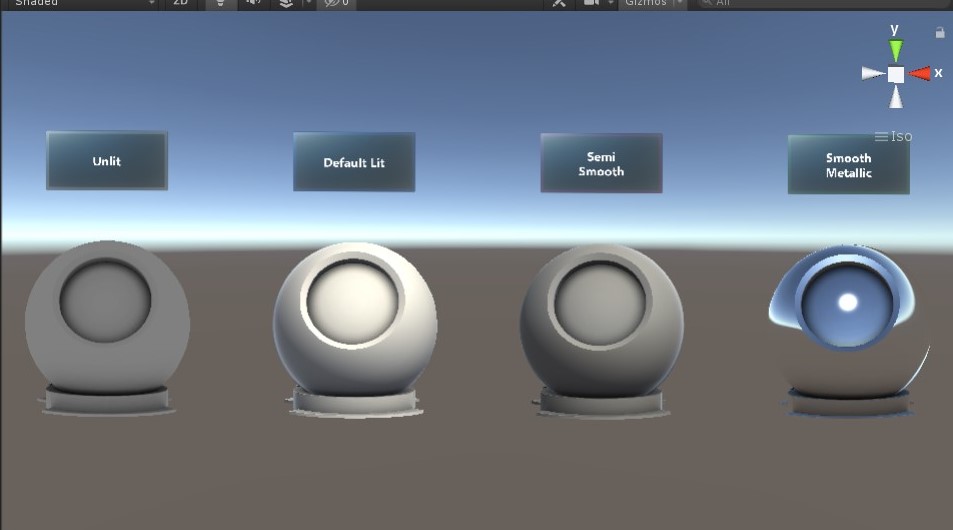Viewport: 953px width, 530px height.
Task: Toggle scene effects layers icon
Action: click(286, 3)
